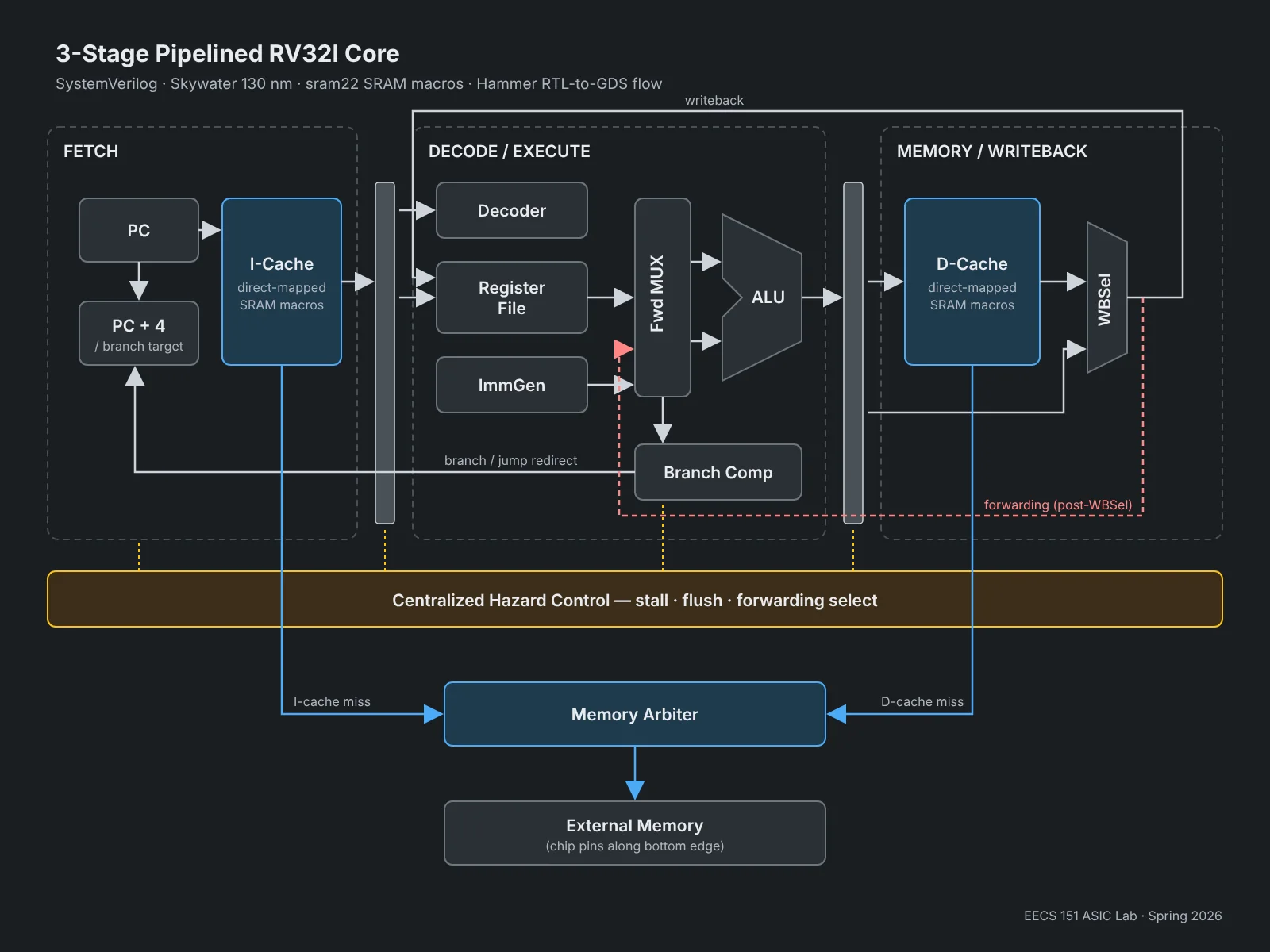Click the arrowhead entering the D-Cache
This screenshot has height=952, width=1270.
894,282
